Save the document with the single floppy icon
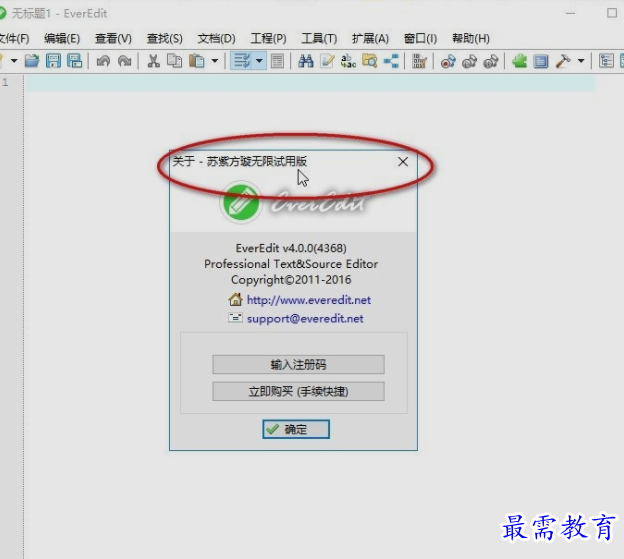This screenshot has width=624, height=559. coord(53,61)
